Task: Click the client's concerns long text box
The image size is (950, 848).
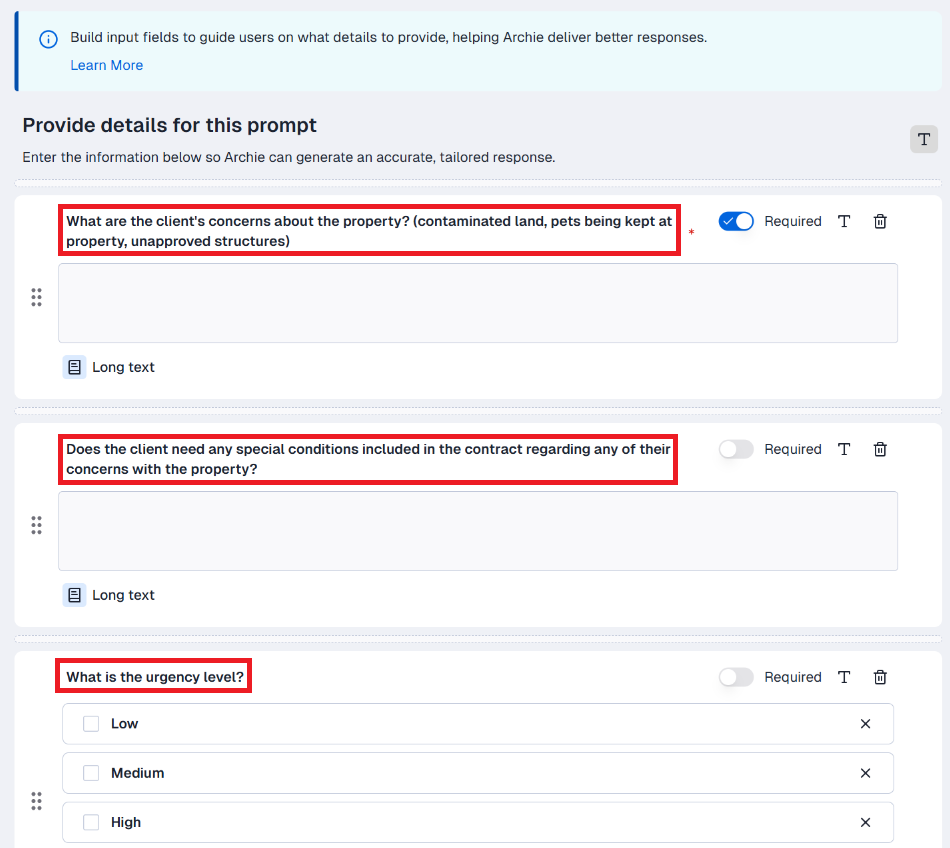Action: [478, 303]
